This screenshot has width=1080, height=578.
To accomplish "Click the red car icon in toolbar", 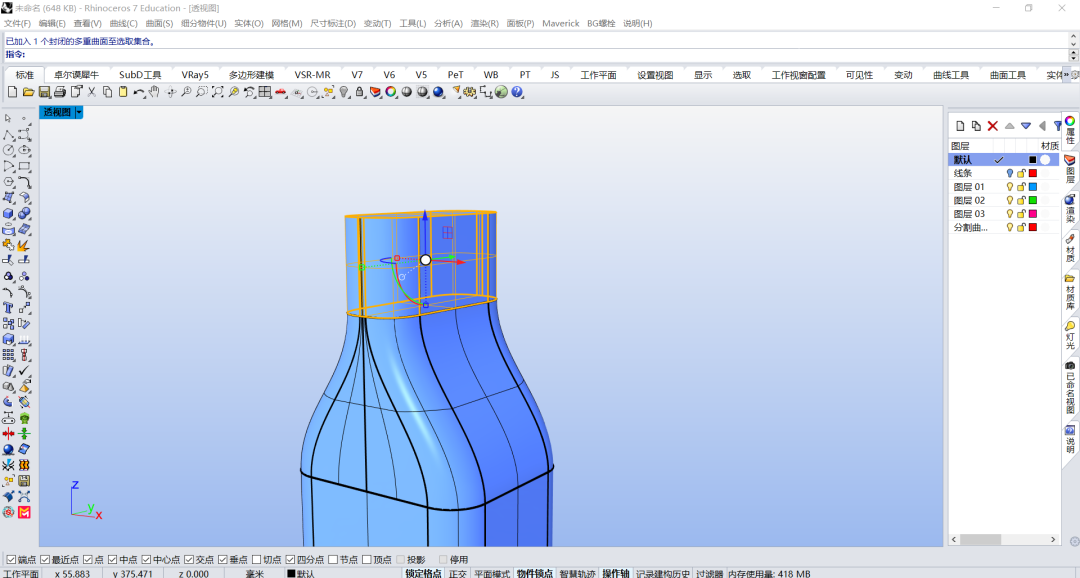I will coord(281,92).
